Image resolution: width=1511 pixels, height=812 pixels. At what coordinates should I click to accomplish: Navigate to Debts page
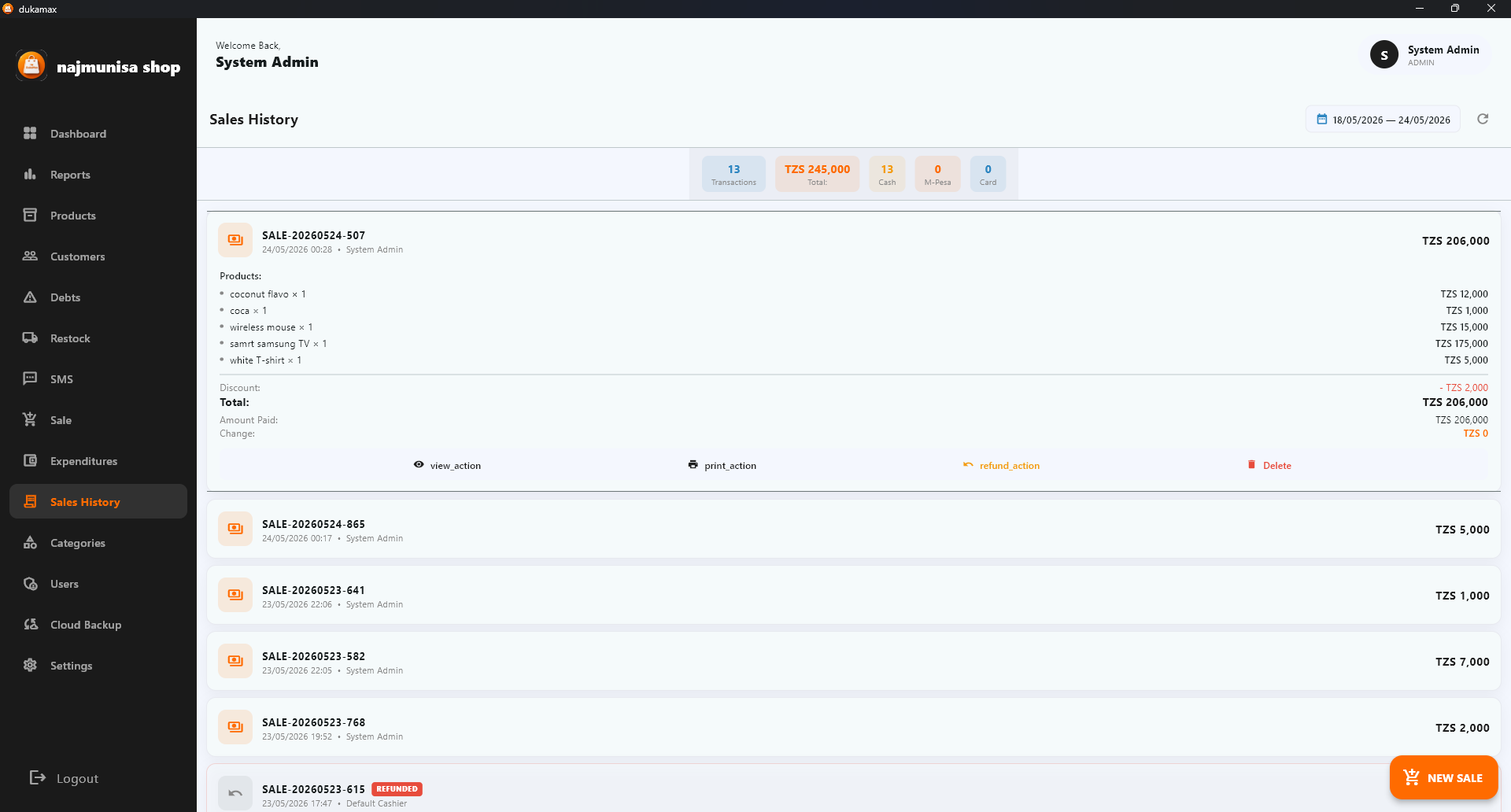(x=98, y=297)
